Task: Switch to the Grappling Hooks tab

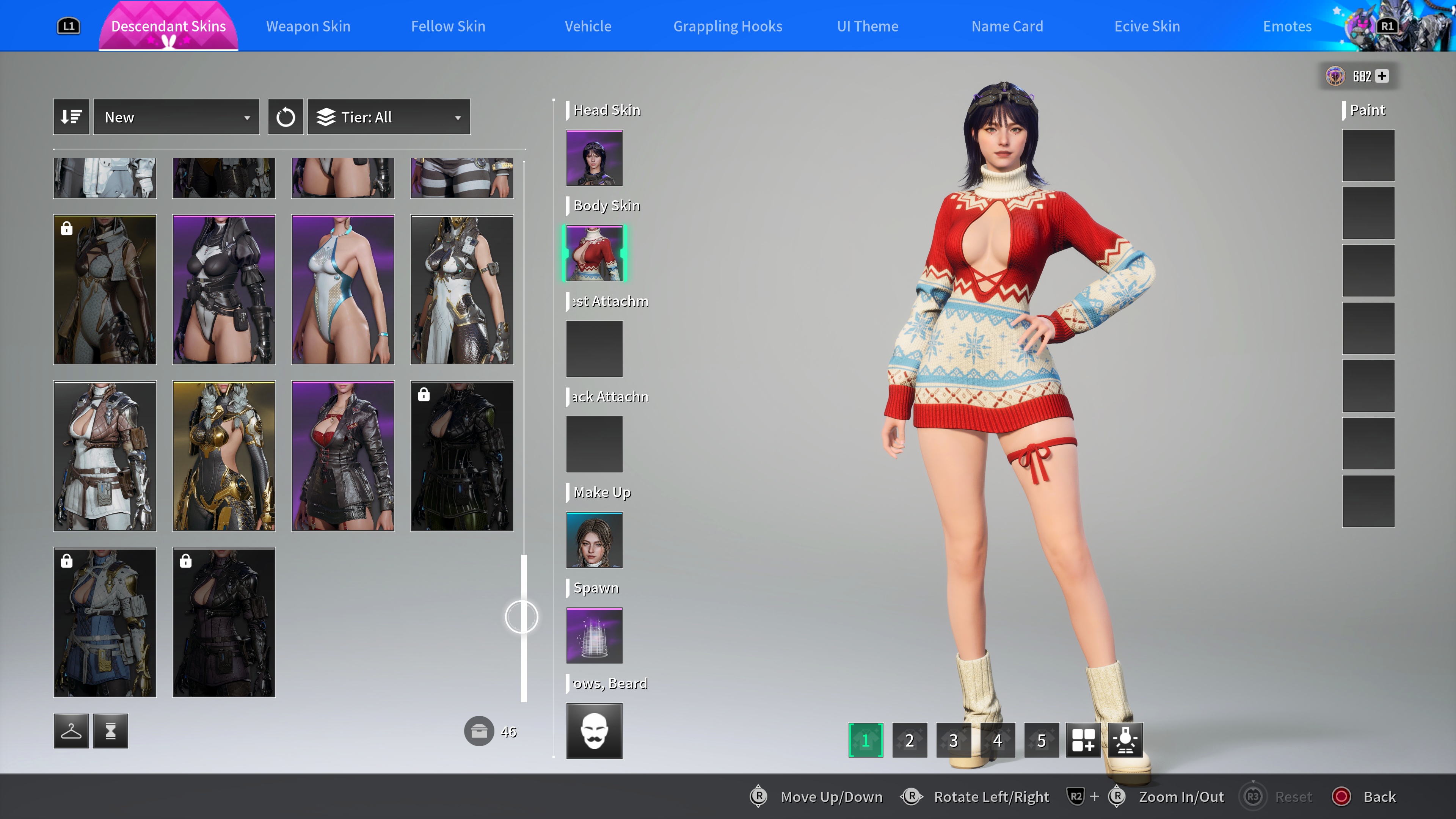Action: 728,26
